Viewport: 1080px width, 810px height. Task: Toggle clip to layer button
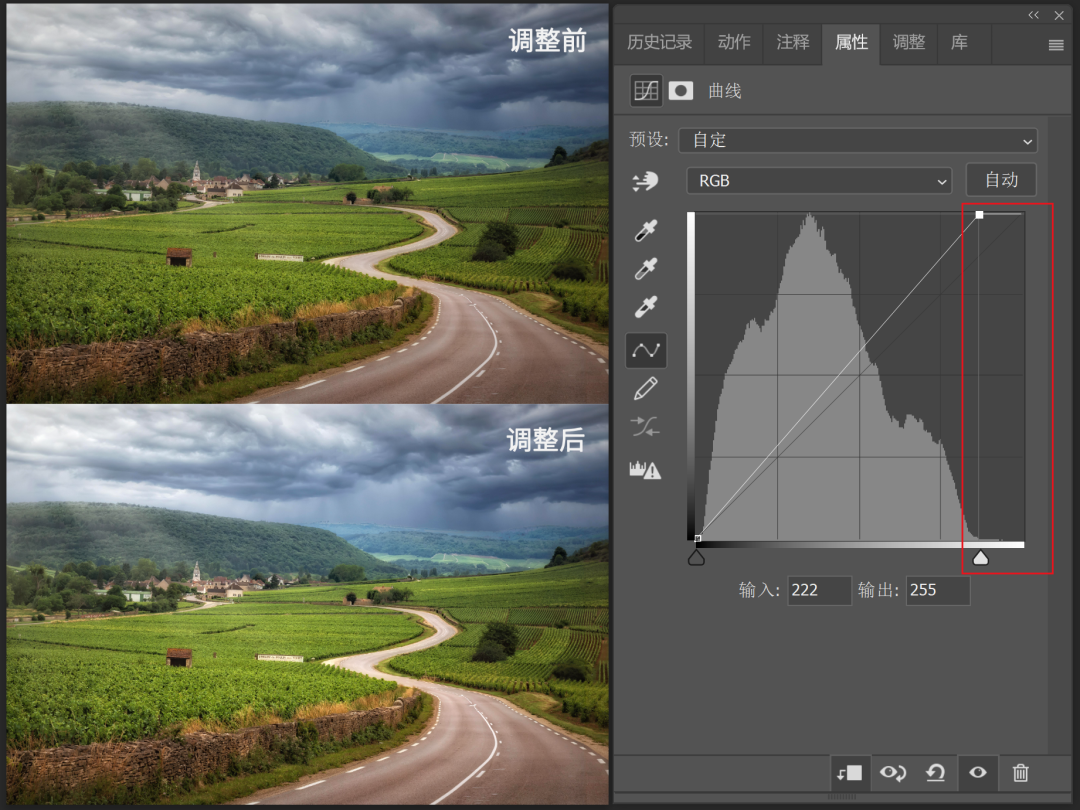pyautogui.click(x=849, y=772)
